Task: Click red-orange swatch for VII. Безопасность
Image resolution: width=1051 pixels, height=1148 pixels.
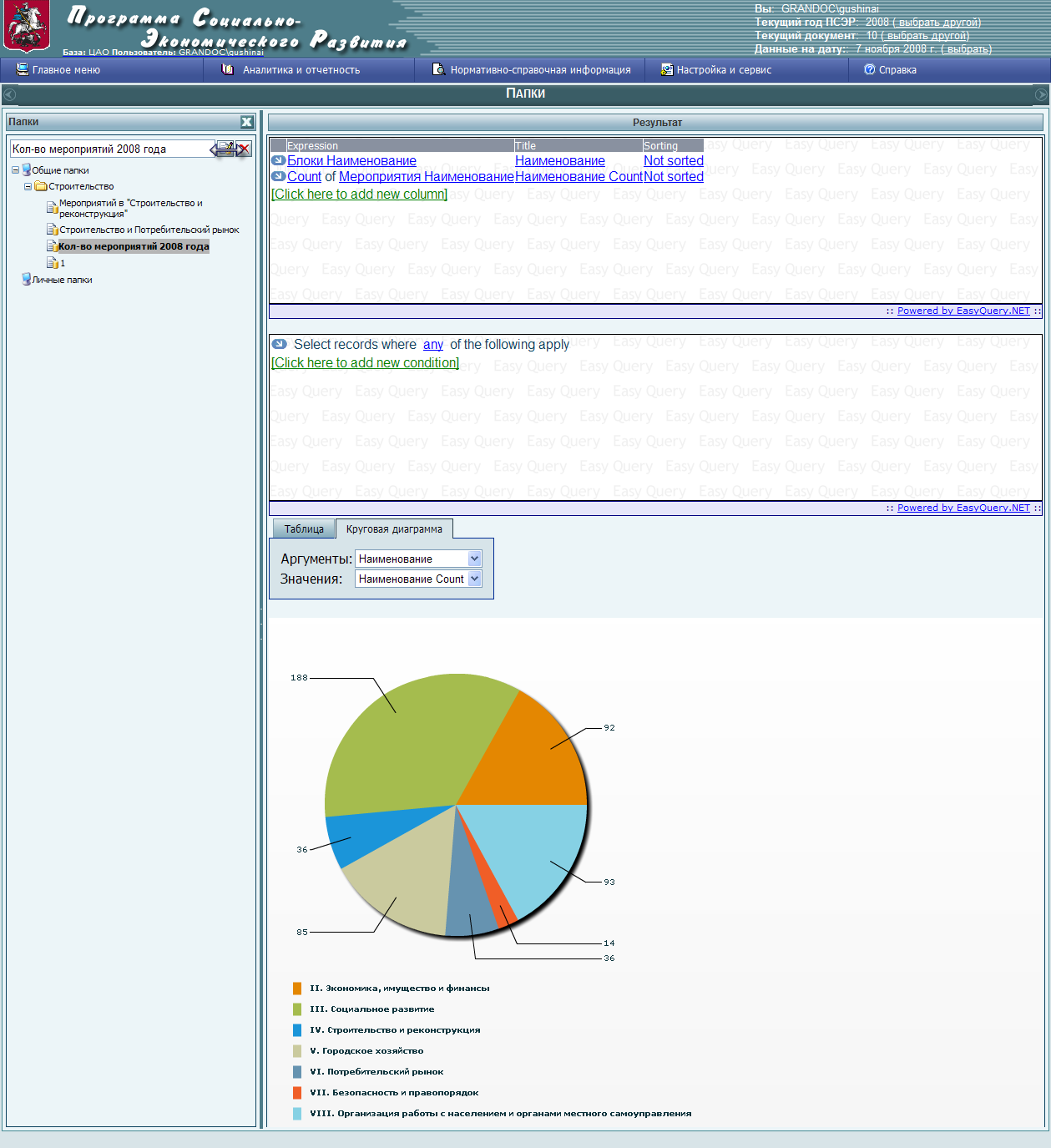Action: (x=297, y=1093)
